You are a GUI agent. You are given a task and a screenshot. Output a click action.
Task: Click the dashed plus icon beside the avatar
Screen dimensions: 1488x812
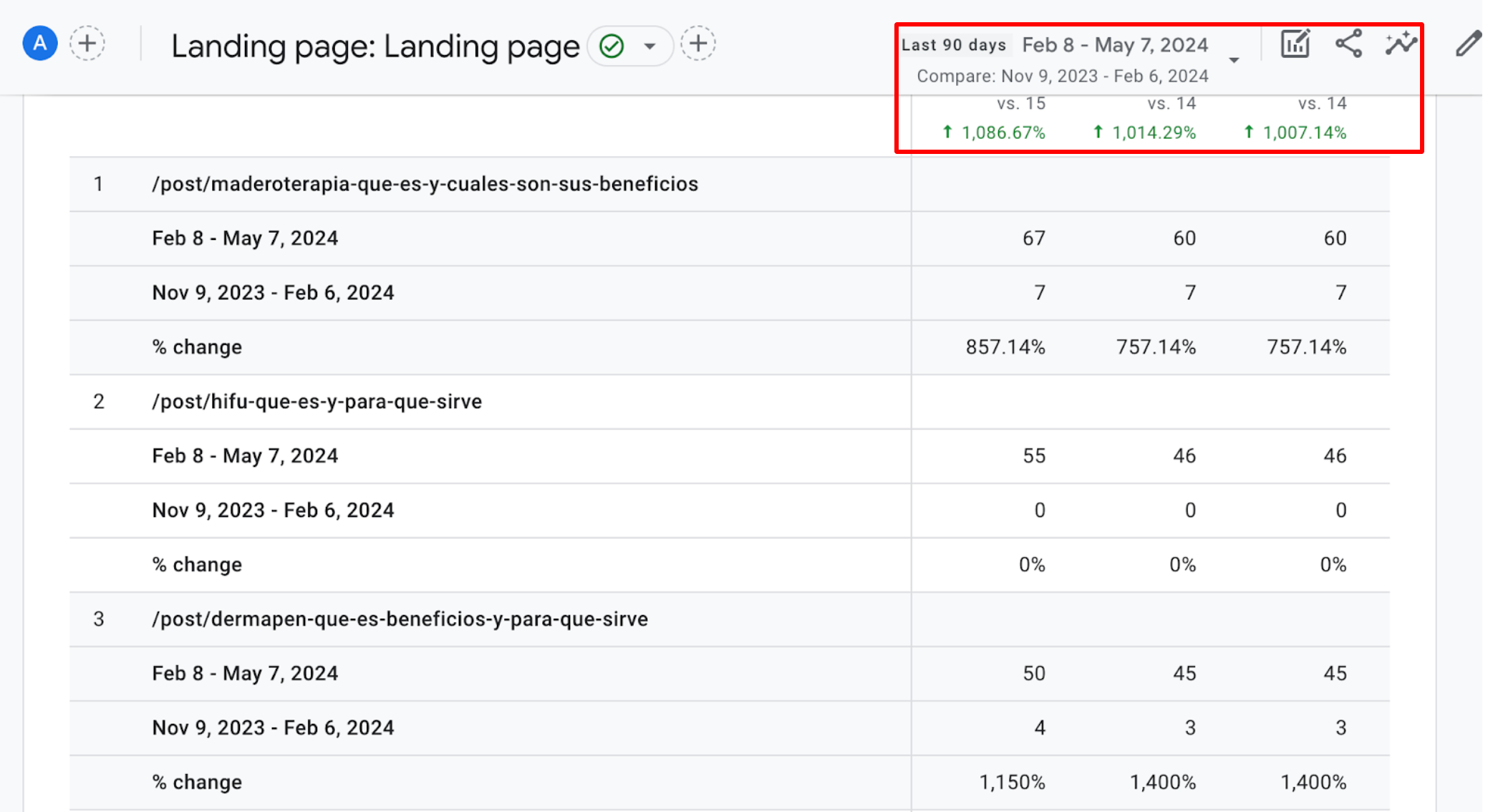pos(87,43)
